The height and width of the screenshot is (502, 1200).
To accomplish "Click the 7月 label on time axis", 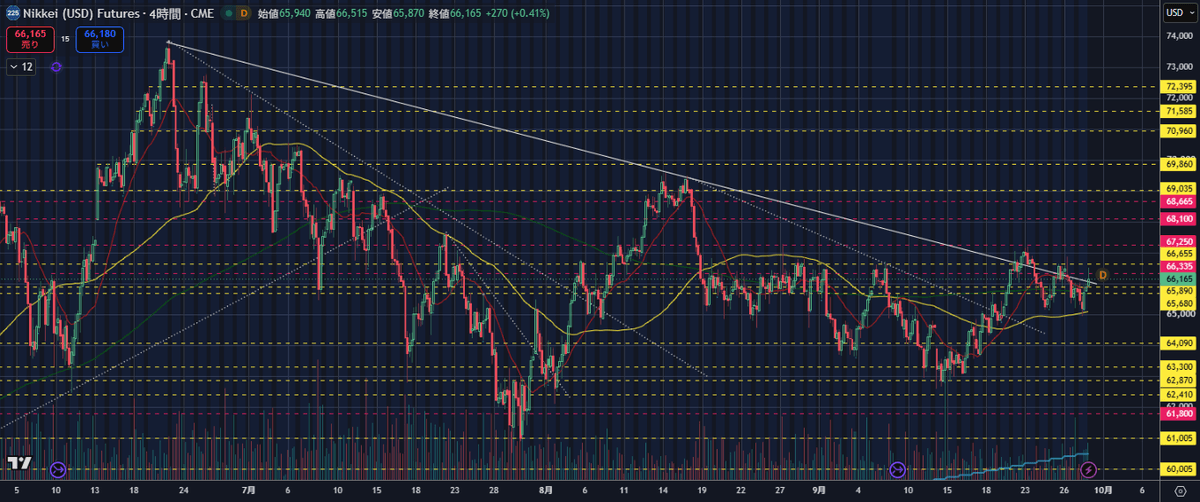I will point(249,491).
